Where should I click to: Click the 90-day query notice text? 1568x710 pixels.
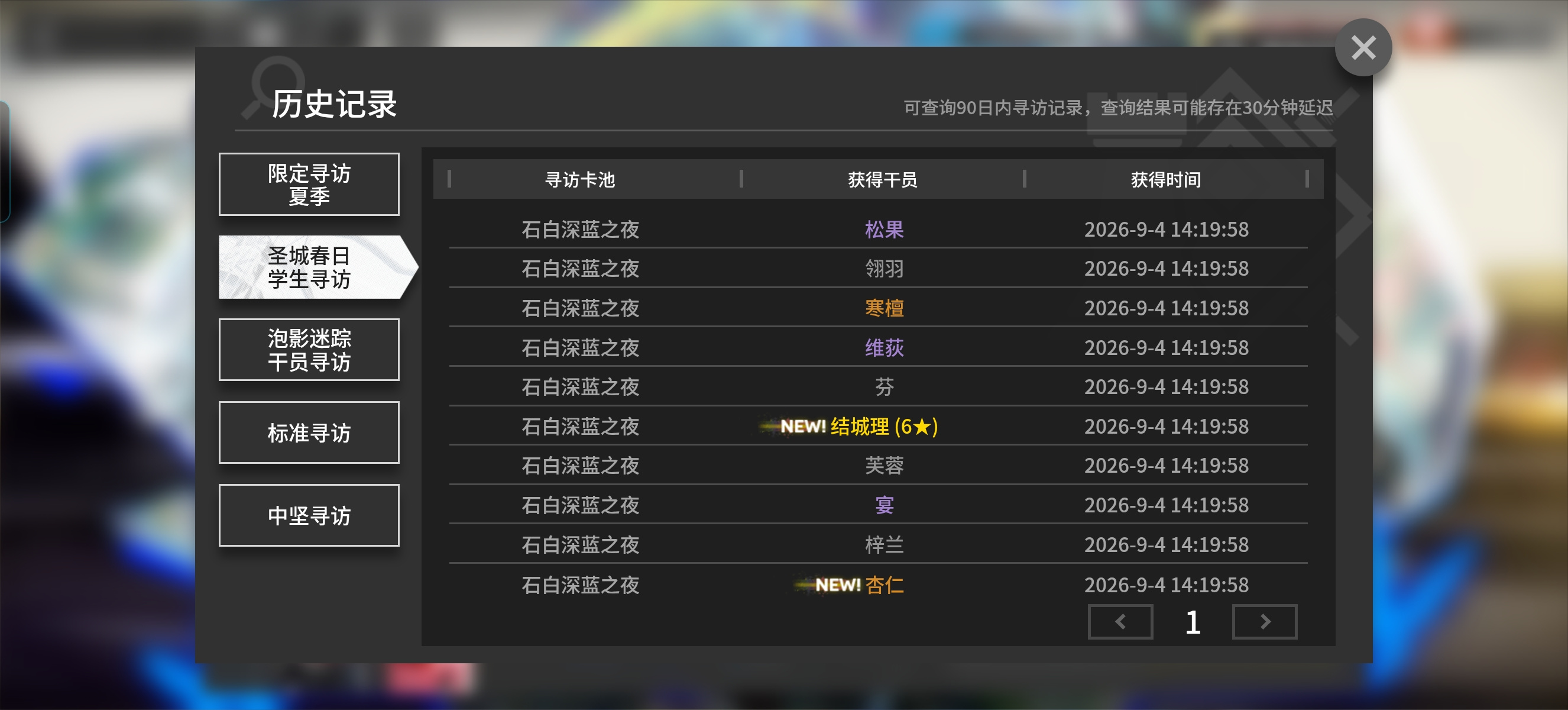click(1117, 108)
